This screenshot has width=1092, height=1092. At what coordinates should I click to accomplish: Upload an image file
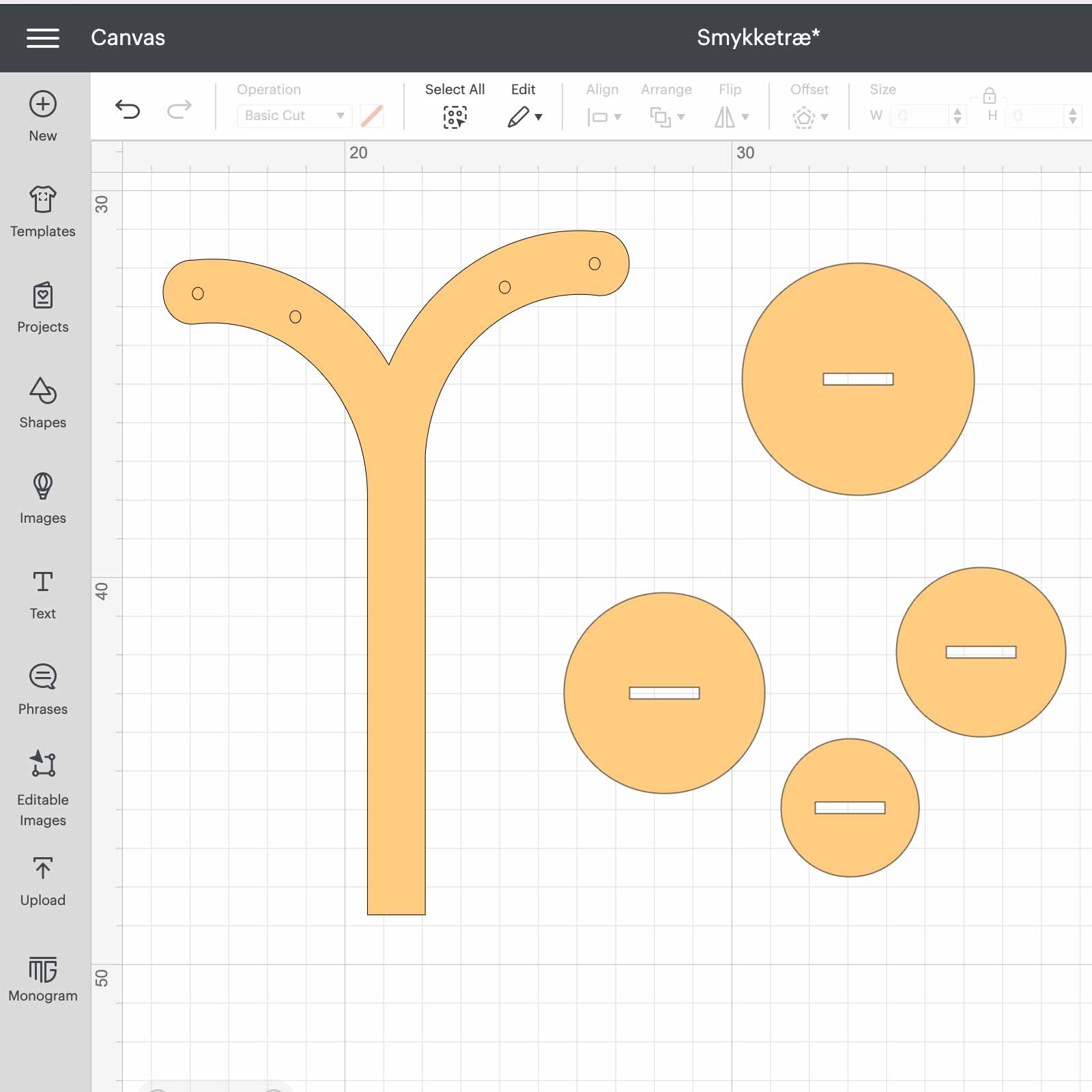(x=42, y=882)
